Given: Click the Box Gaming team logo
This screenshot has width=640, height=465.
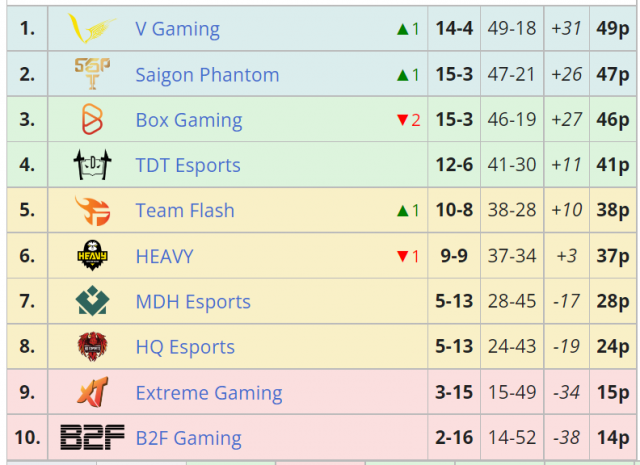Looking at the screenshot, I should click(91, 120).
